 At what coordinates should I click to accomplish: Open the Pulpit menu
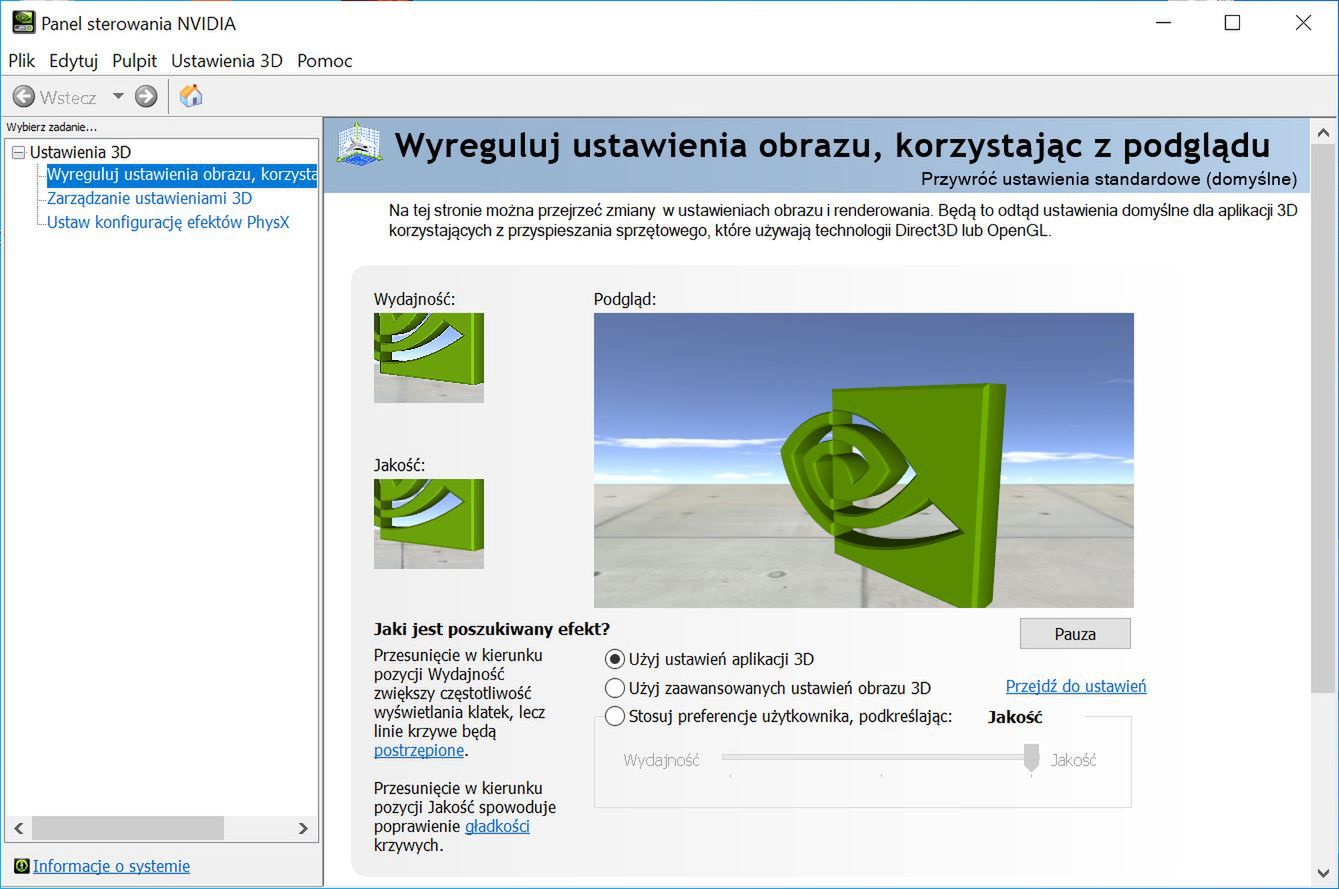click(134, 61)
